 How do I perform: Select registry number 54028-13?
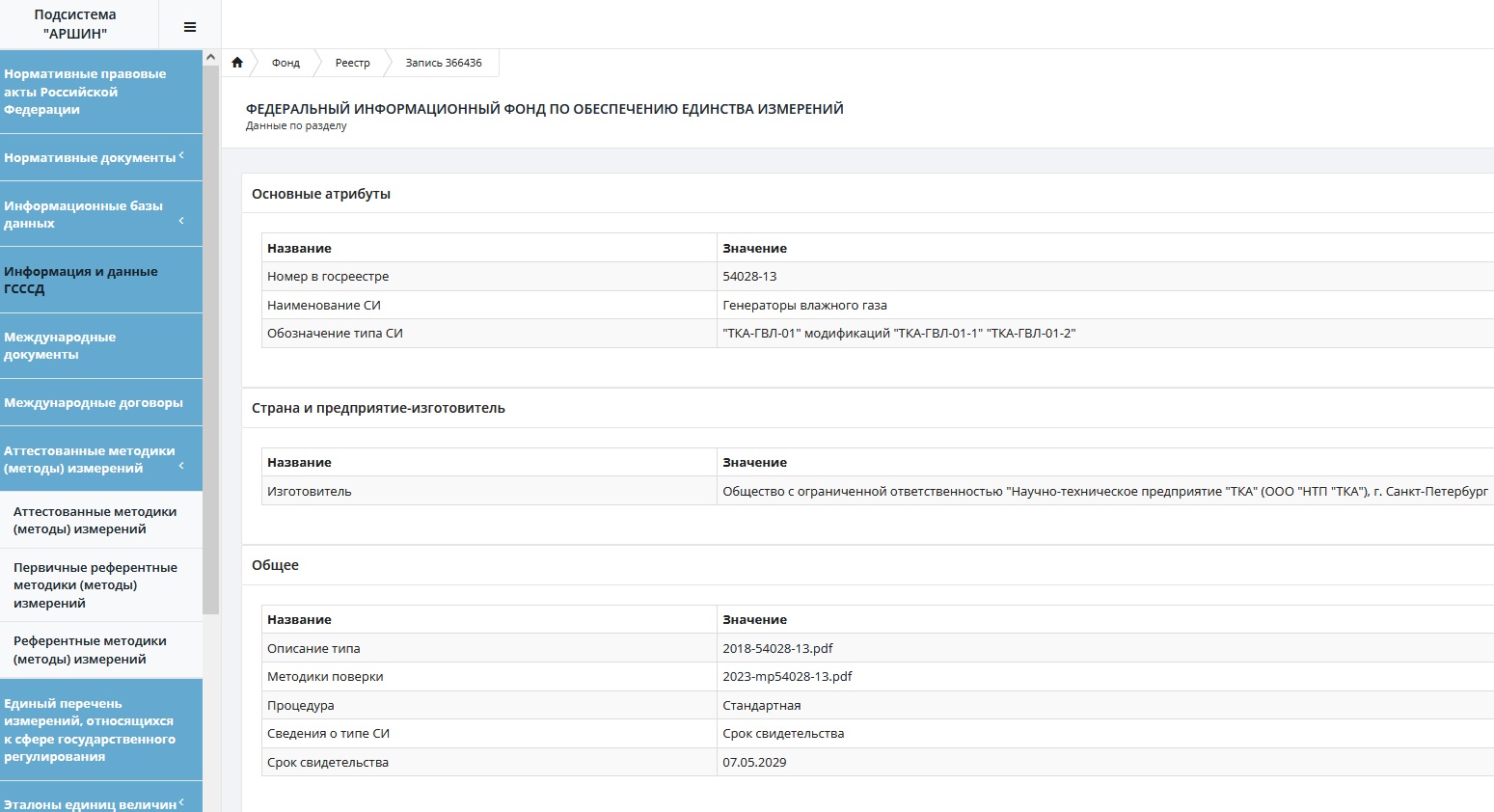tap(749, 276)
